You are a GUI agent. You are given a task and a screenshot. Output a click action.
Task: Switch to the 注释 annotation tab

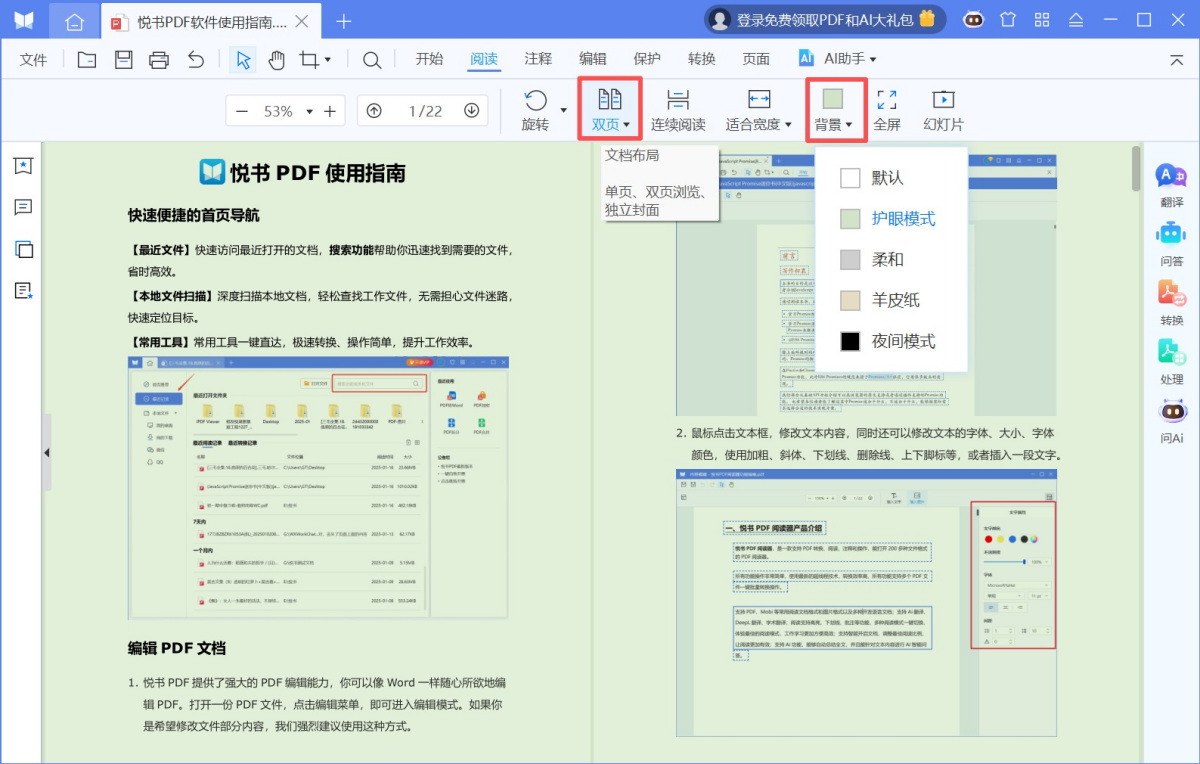(x=538, y=59)
